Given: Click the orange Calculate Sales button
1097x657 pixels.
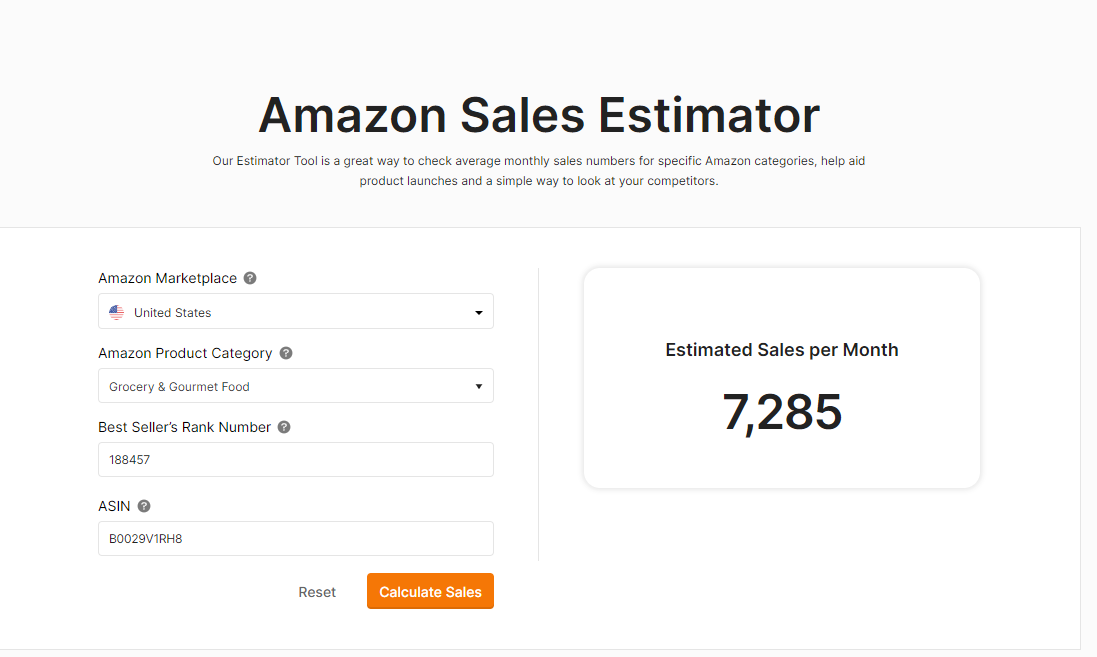Looking at the screenshot, I should (430, 591).
